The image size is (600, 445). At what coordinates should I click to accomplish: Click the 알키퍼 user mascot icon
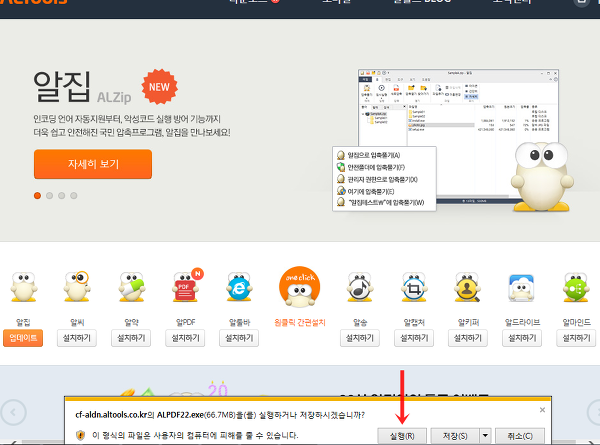click(x=468, y=287)
